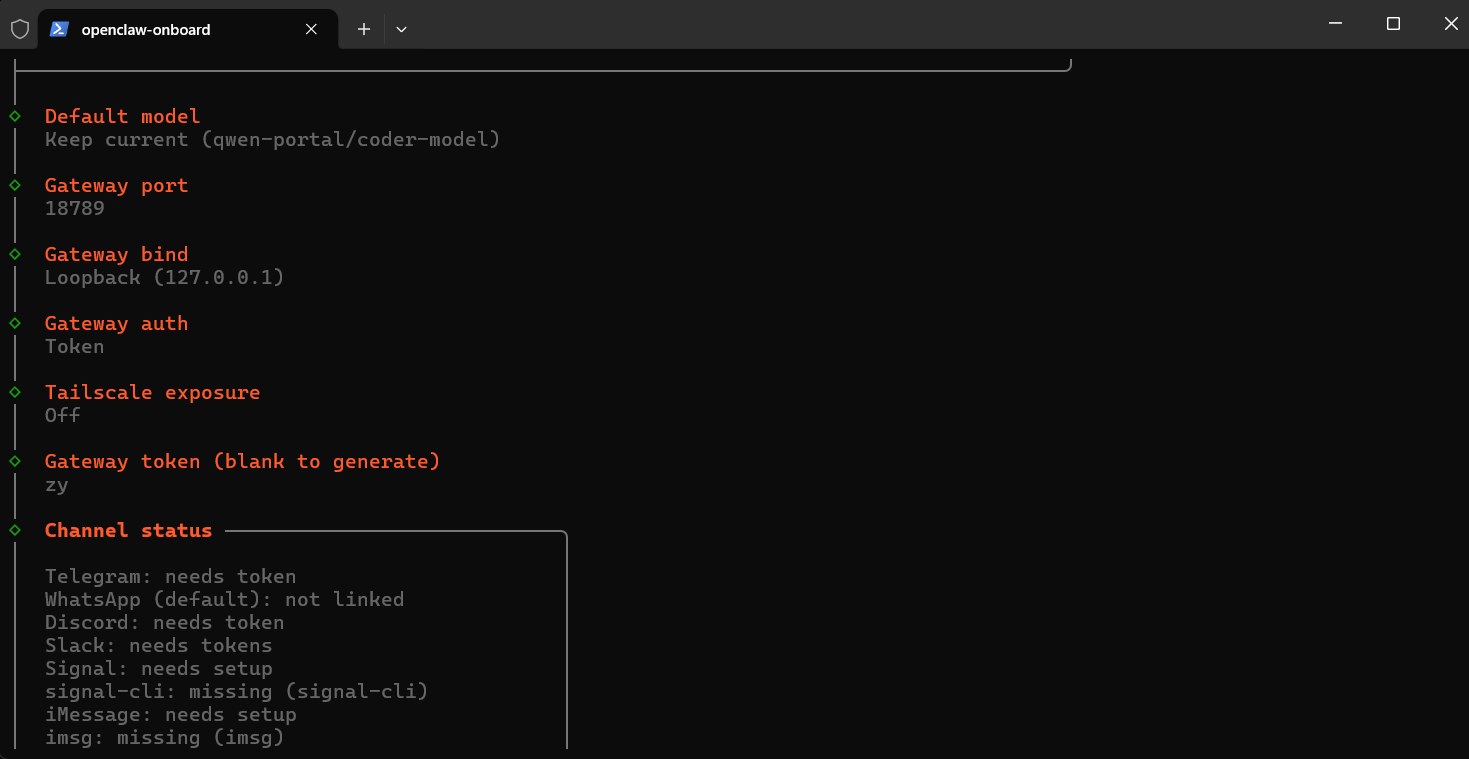Click the token value 'zy'
The image size is (1469, 759).
(57, 485)
